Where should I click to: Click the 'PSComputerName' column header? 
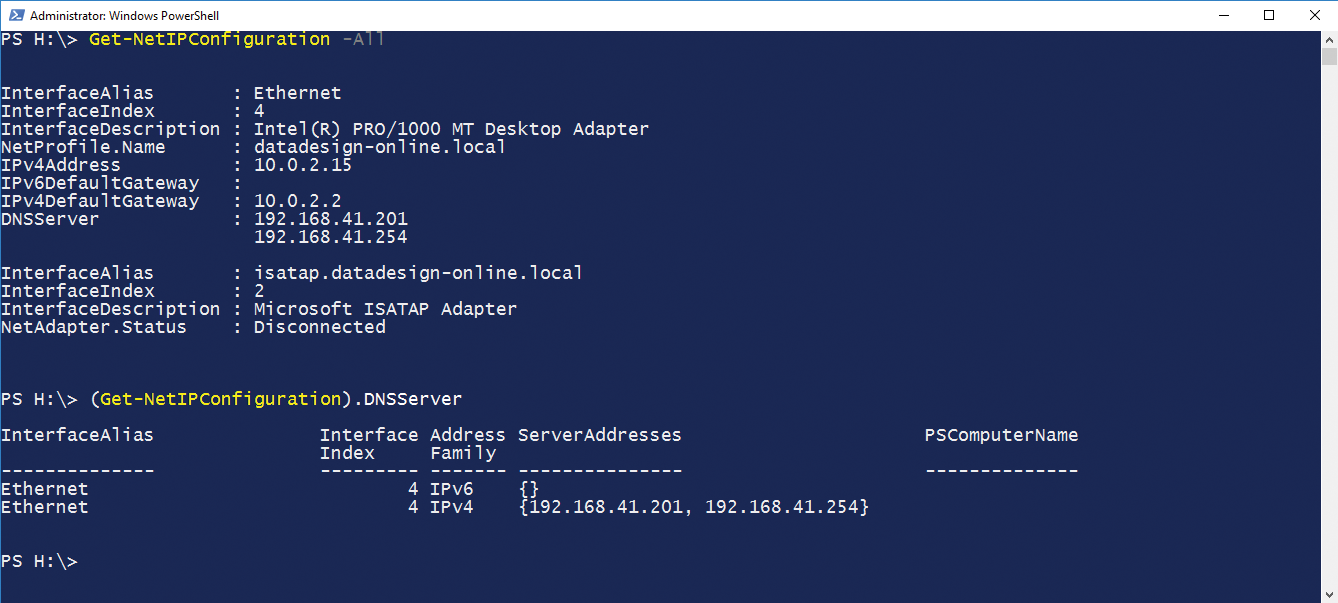(1001, 435)
